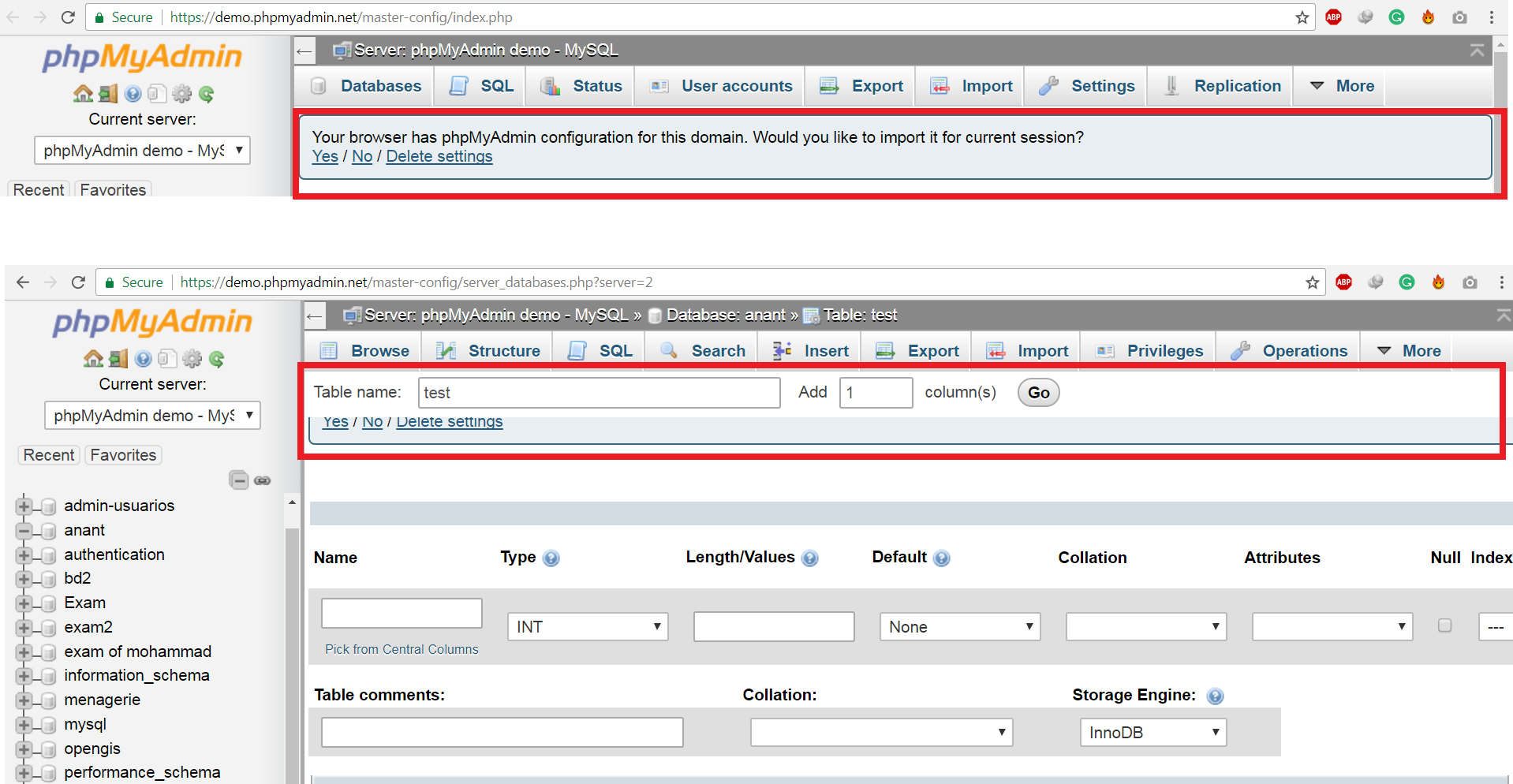
Task: Expand the current server selector dropdown
Action: pos(152,415)
